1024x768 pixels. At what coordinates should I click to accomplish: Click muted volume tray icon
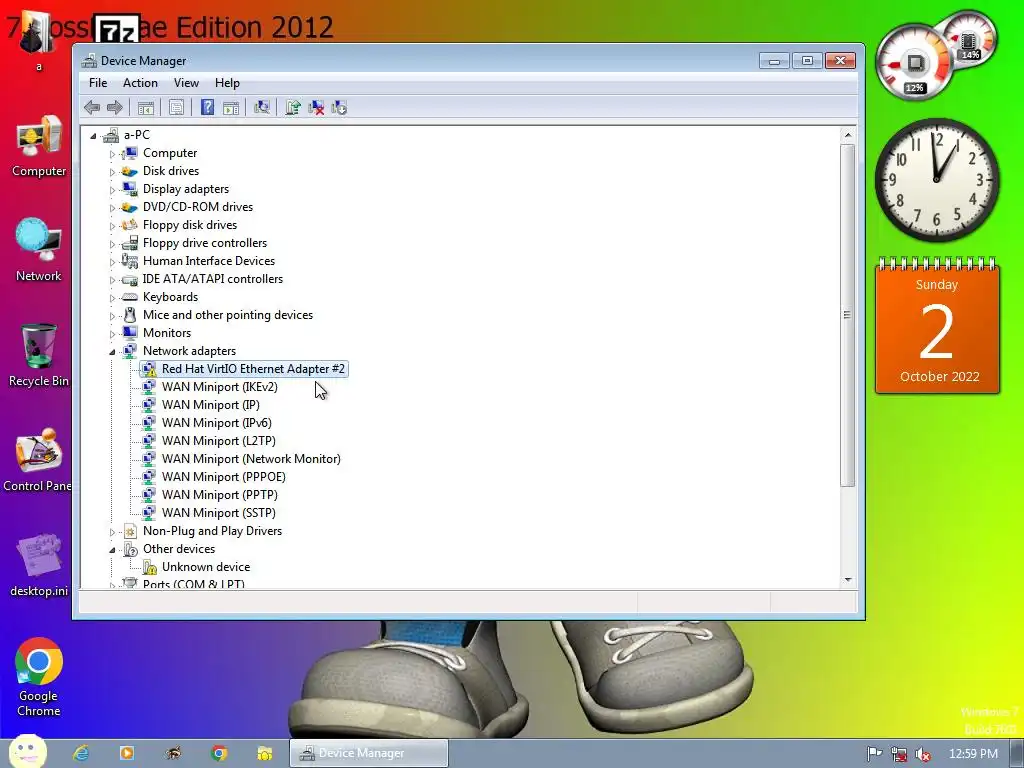pyautogui.click(x=923, y=754)
